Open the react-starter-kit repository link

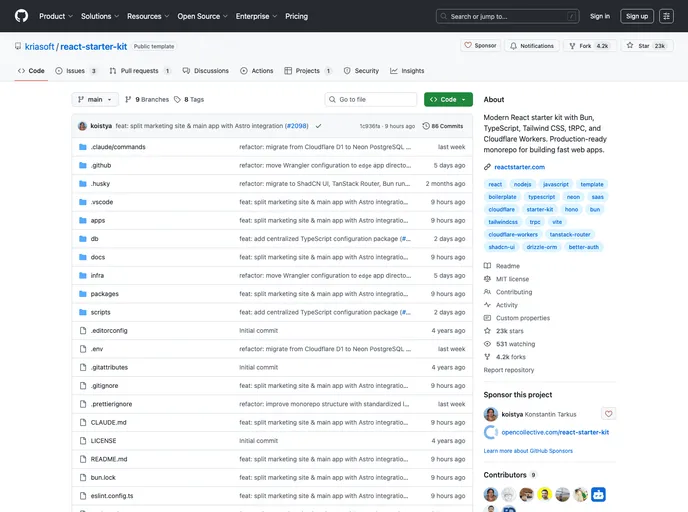coord(93,47)
